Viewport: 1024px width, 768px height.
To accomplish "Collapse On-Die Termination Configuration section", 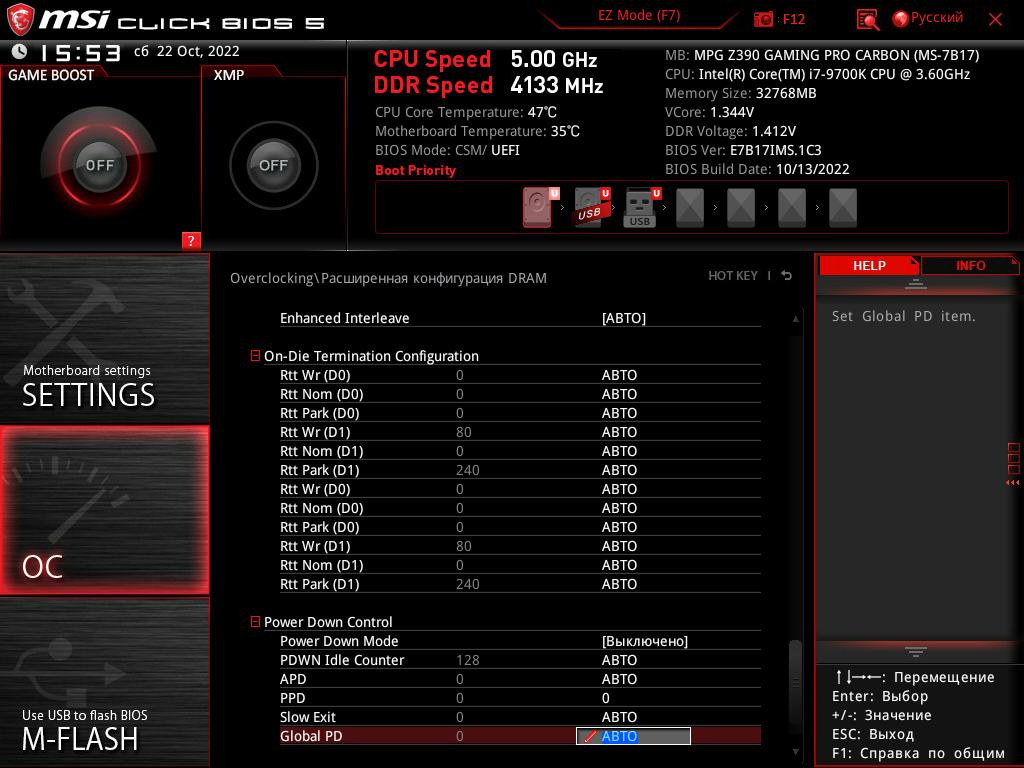I will click(x=255, y=356).
